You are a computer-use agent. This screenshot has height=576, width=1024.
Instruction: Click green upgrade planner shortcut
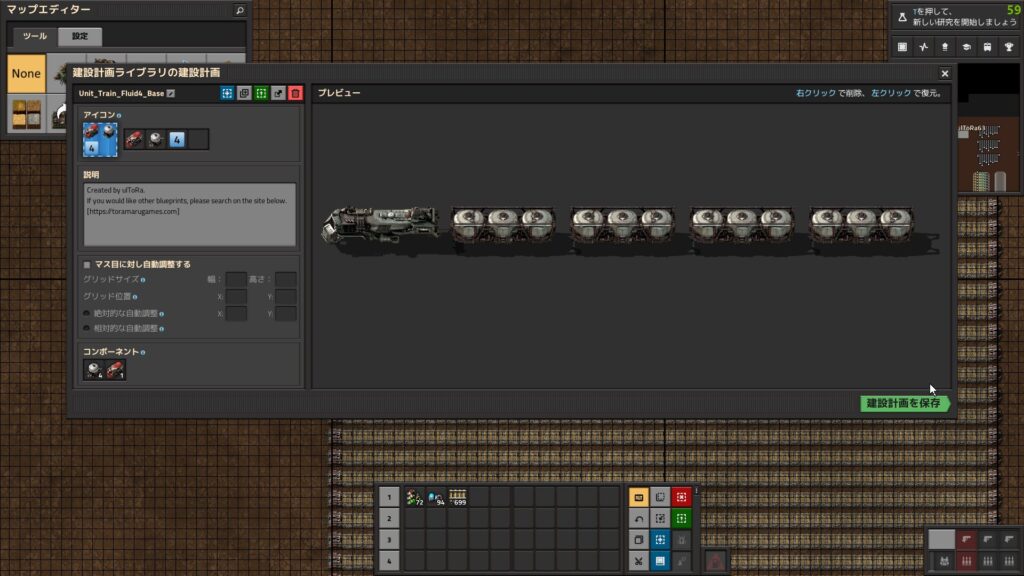[681, 519]
